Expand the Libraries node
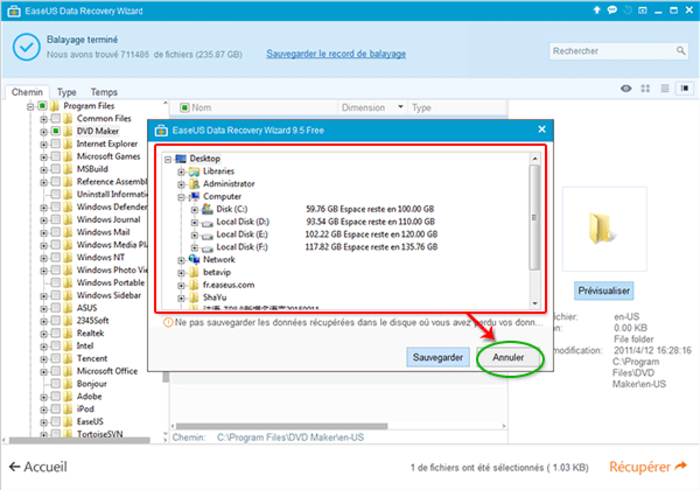Image resolution: width=700 pixels, height=490 pixels. pyautogui.click(x=181, y=171)
